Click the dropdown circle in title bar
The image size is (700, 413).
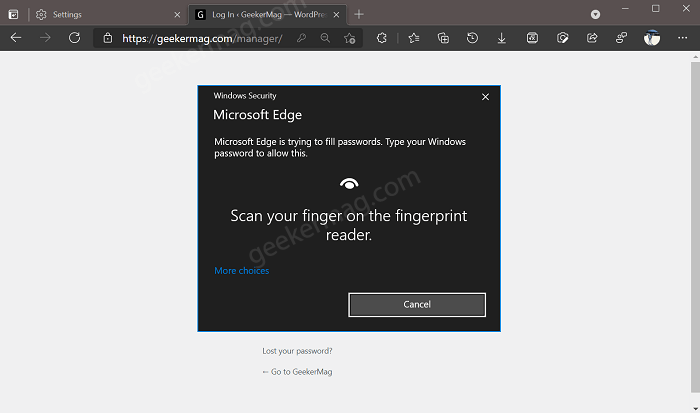point(595,15)
